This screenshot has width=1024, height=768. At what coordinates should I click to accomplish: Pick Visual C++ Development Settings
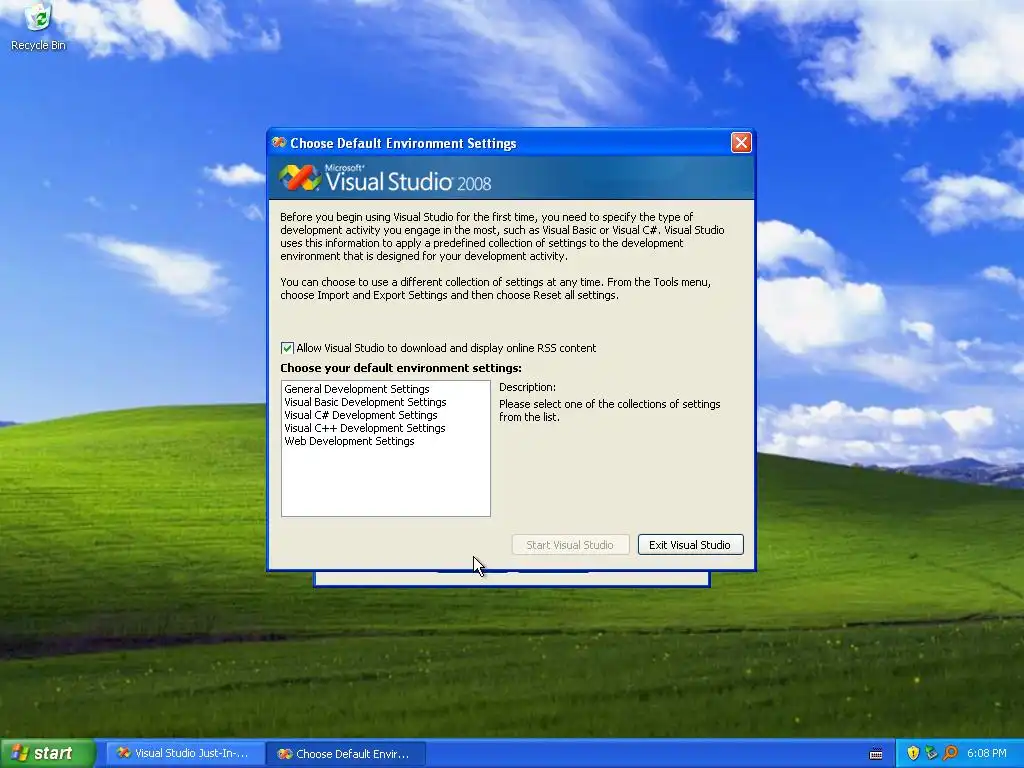pyautogui.click(x=364, y=428)
